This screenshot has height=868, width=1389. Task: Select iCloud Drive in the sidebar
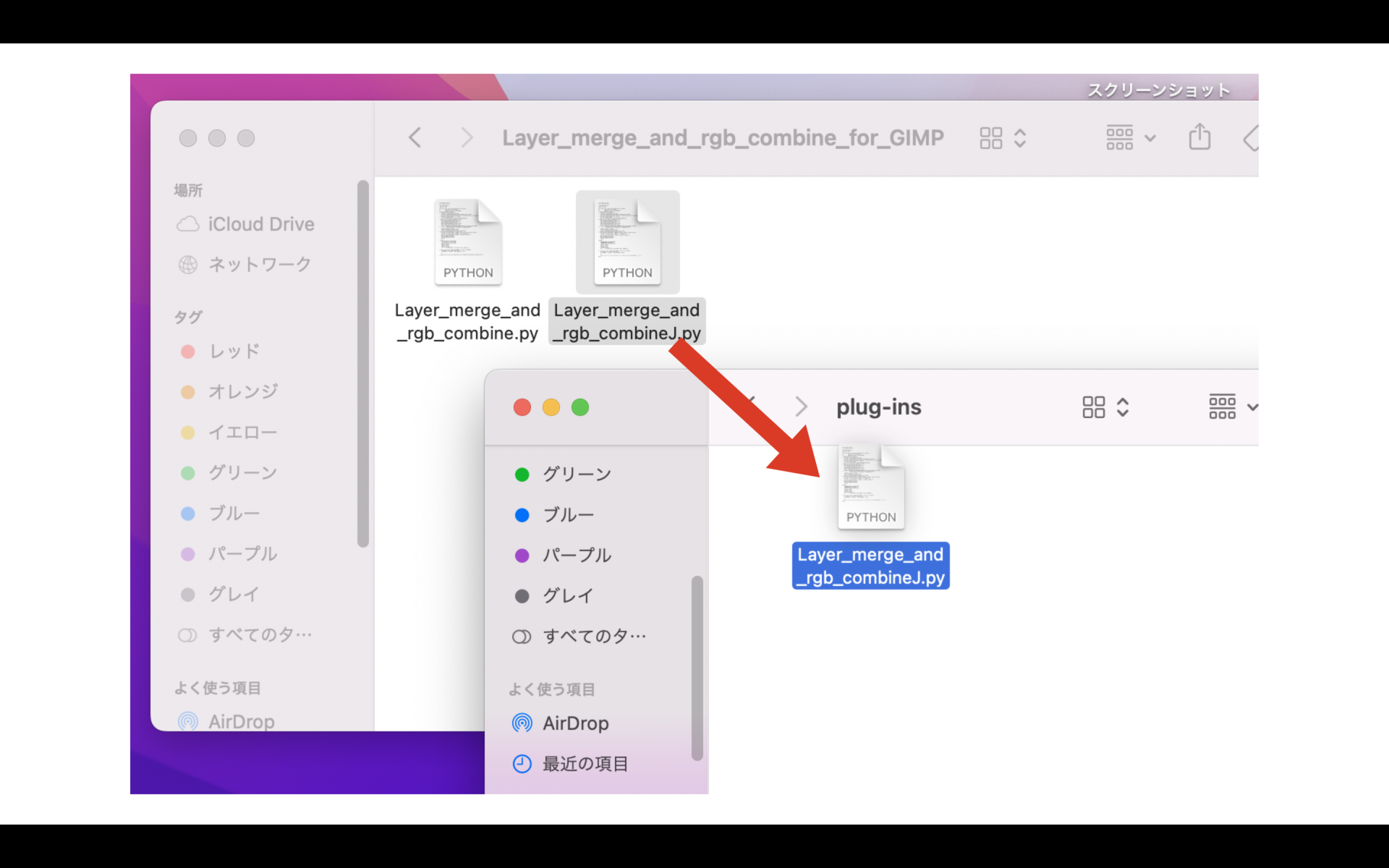tap(260, 224)
